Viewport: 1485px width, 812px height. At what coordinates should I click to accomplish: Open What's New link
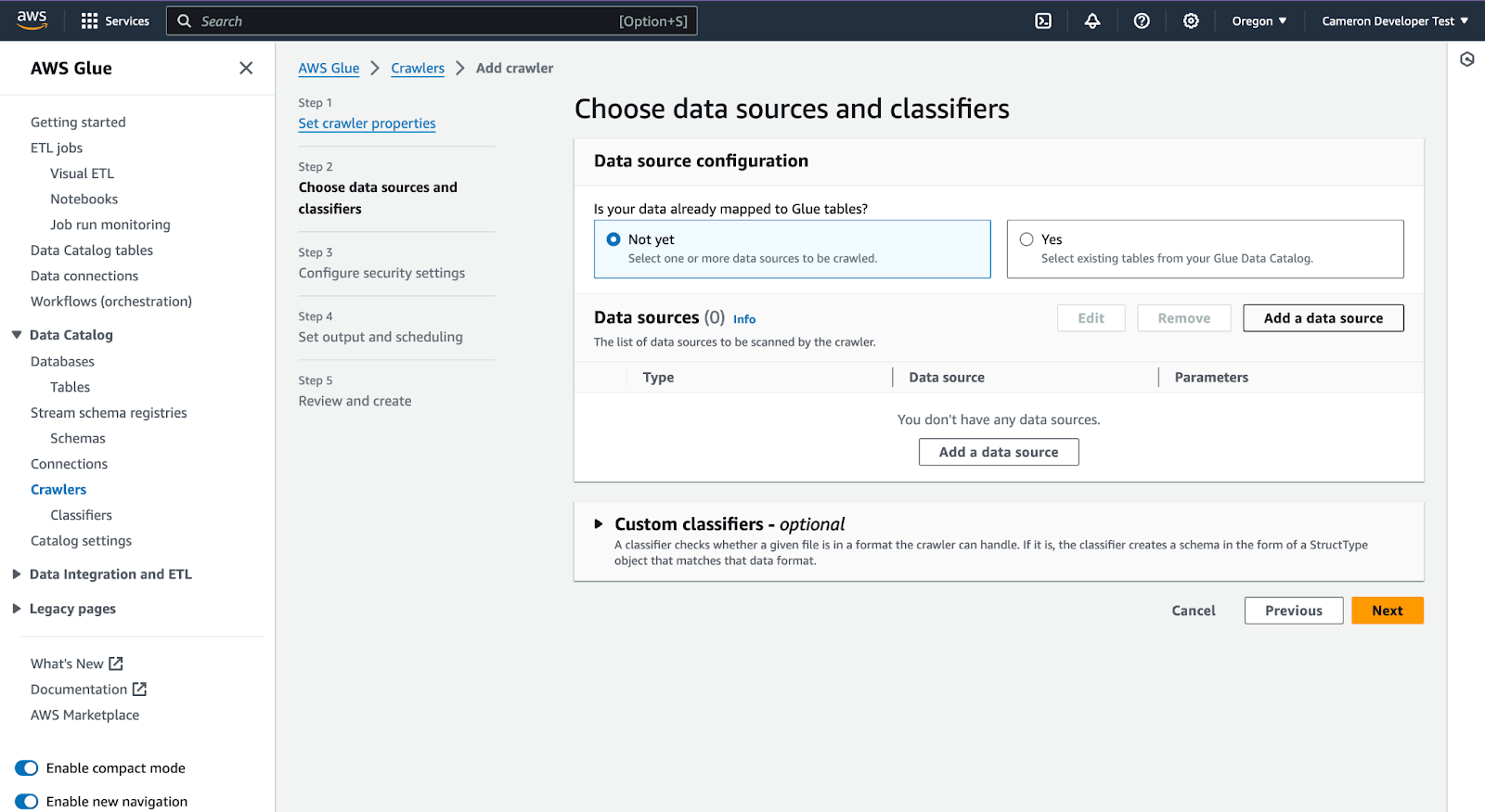point(67,664)
